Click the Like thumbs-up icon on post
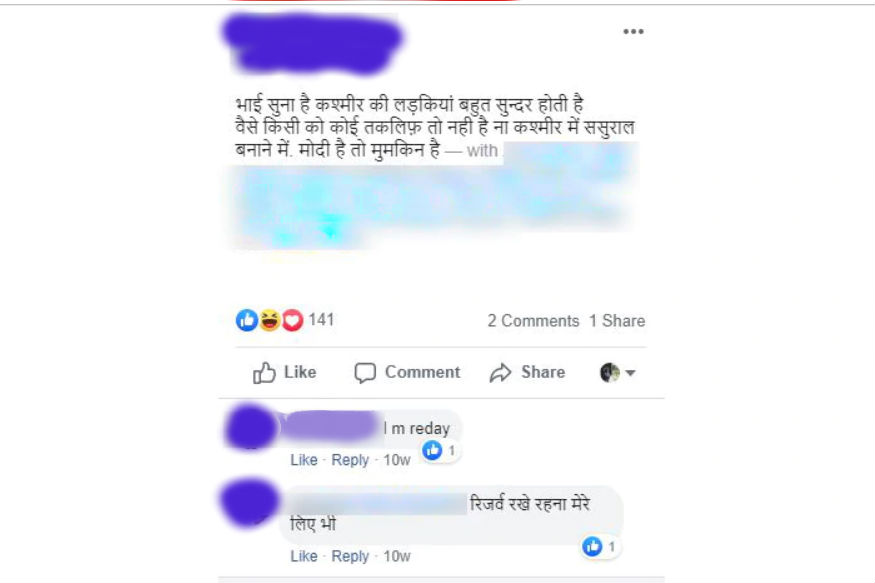The image size is (875, 583). tap(264, 373)
